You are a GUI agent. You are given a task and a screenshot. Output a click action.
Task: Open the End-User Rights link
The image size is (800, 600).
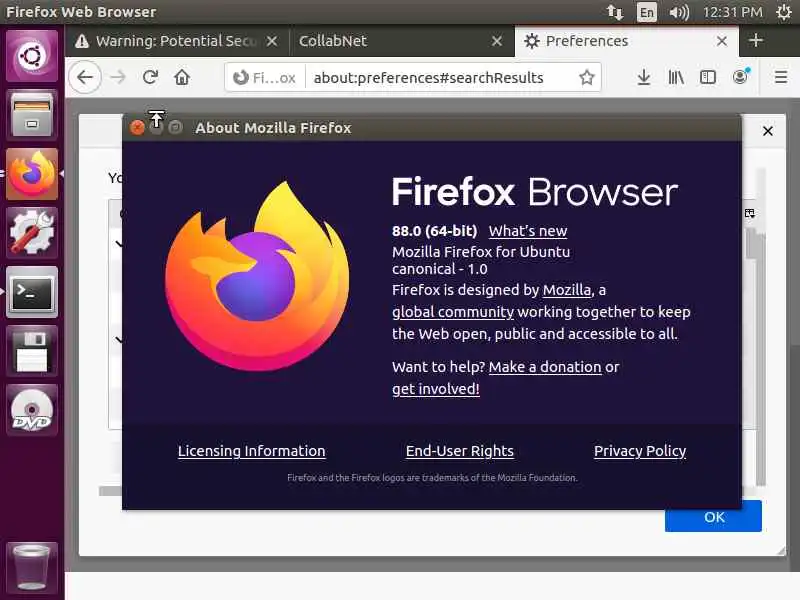460,451
